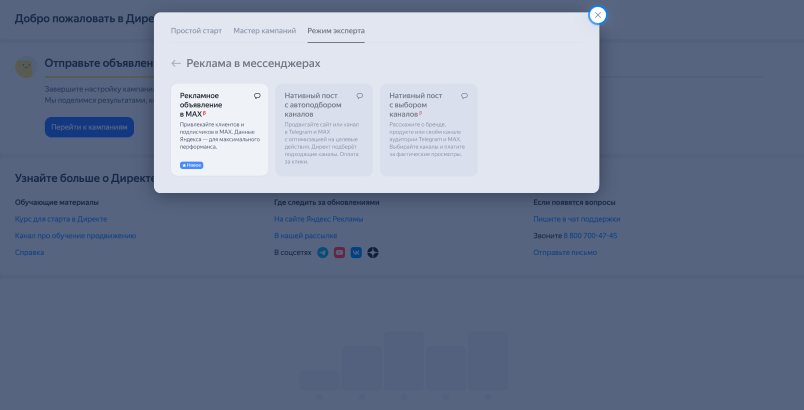Open На сайте Яндекс Рекламы link

click(318, 219)
